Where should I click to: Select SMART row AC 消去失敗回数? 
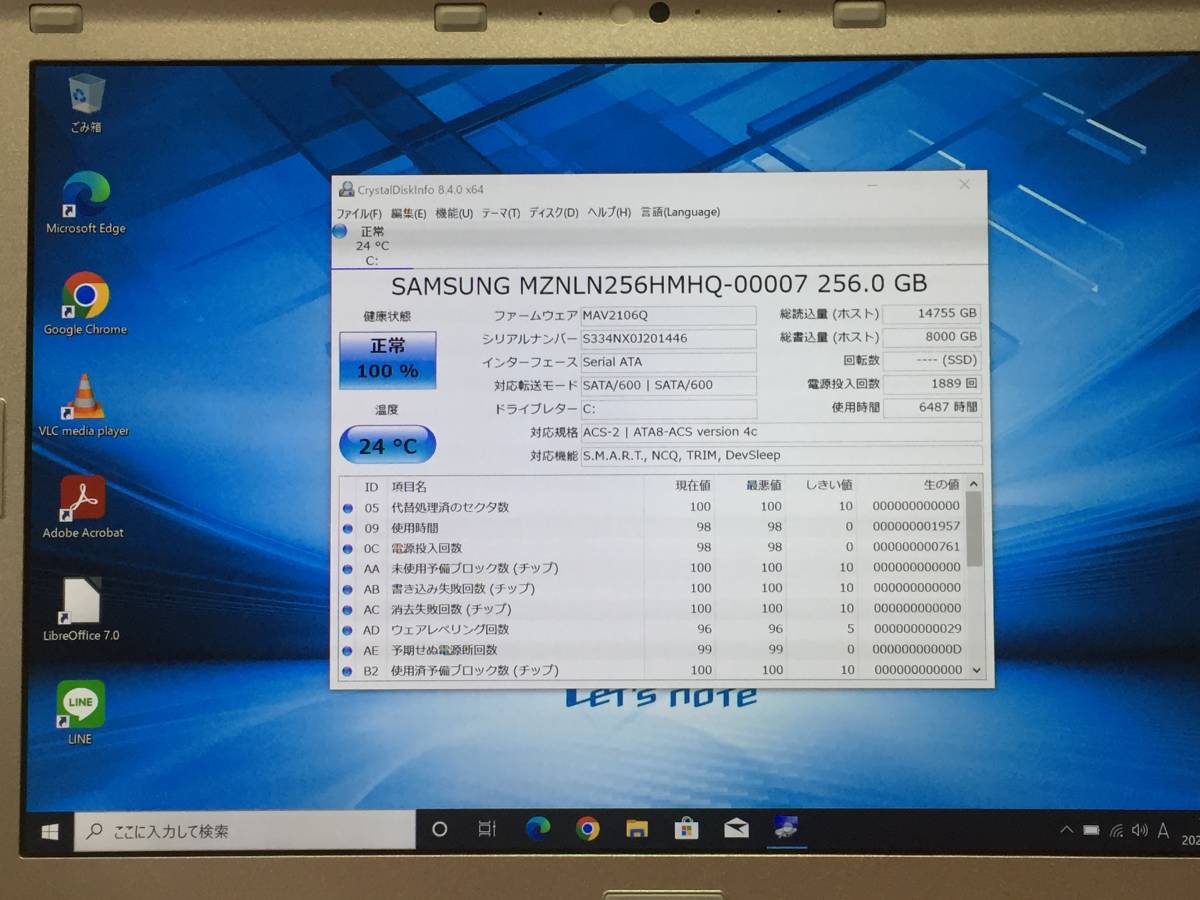click(652, 609)
